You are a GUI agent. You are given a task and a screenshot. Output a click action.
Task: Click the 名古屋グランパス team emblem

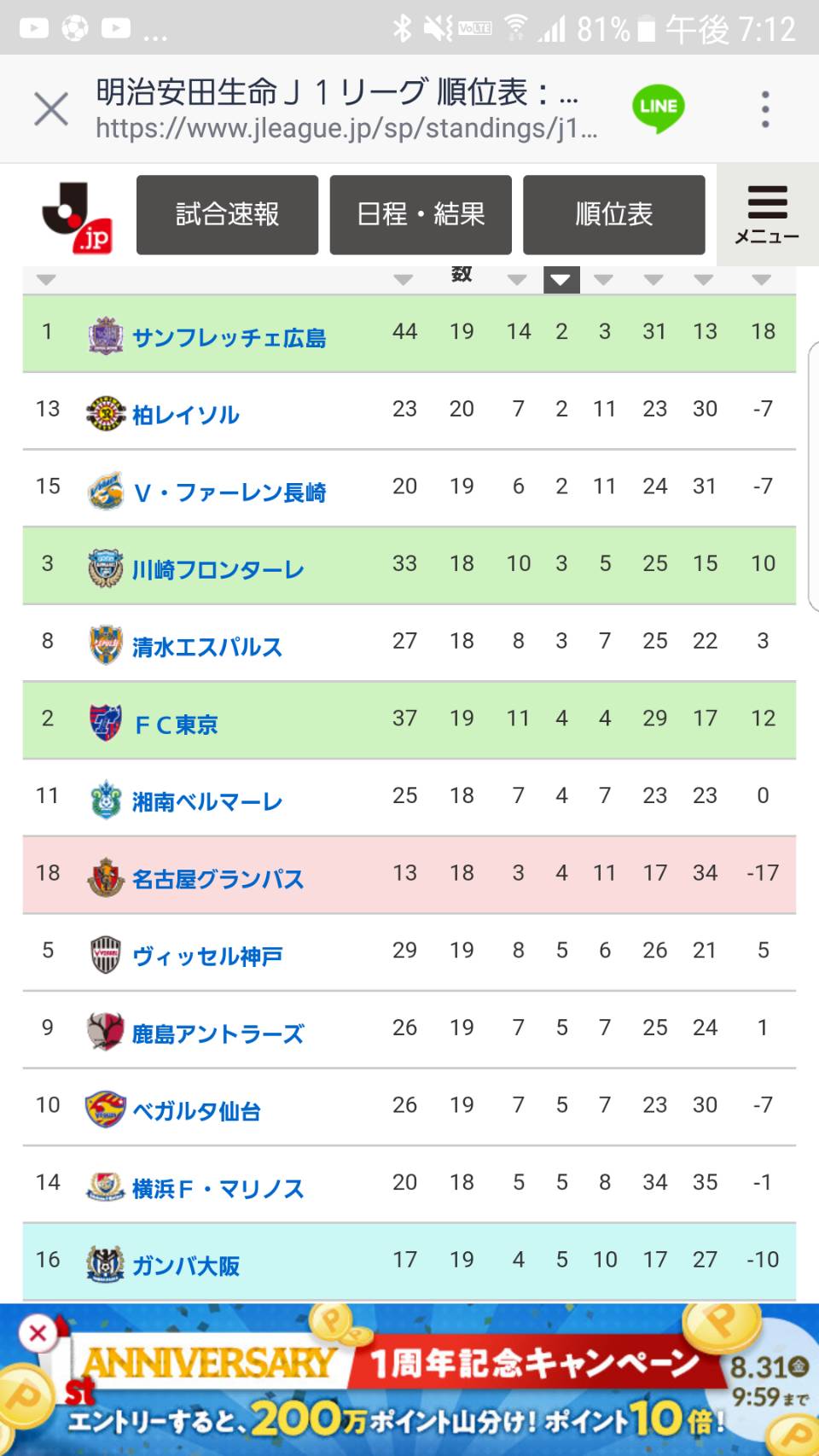[106, 877]
